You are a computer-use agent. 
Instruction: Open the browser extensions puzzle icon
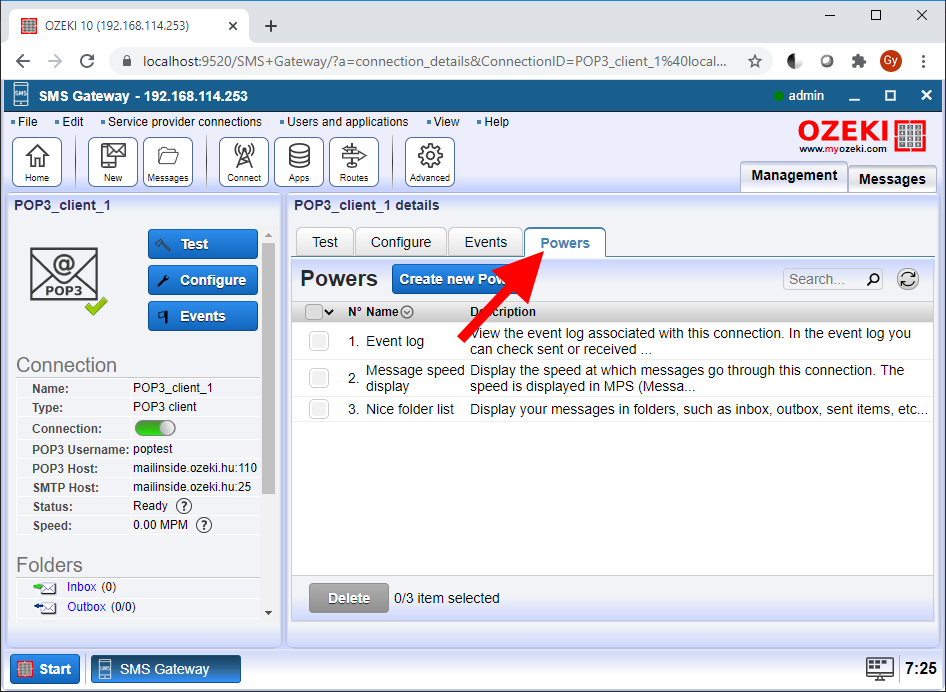pyautogui.click(x=858, y=61)
